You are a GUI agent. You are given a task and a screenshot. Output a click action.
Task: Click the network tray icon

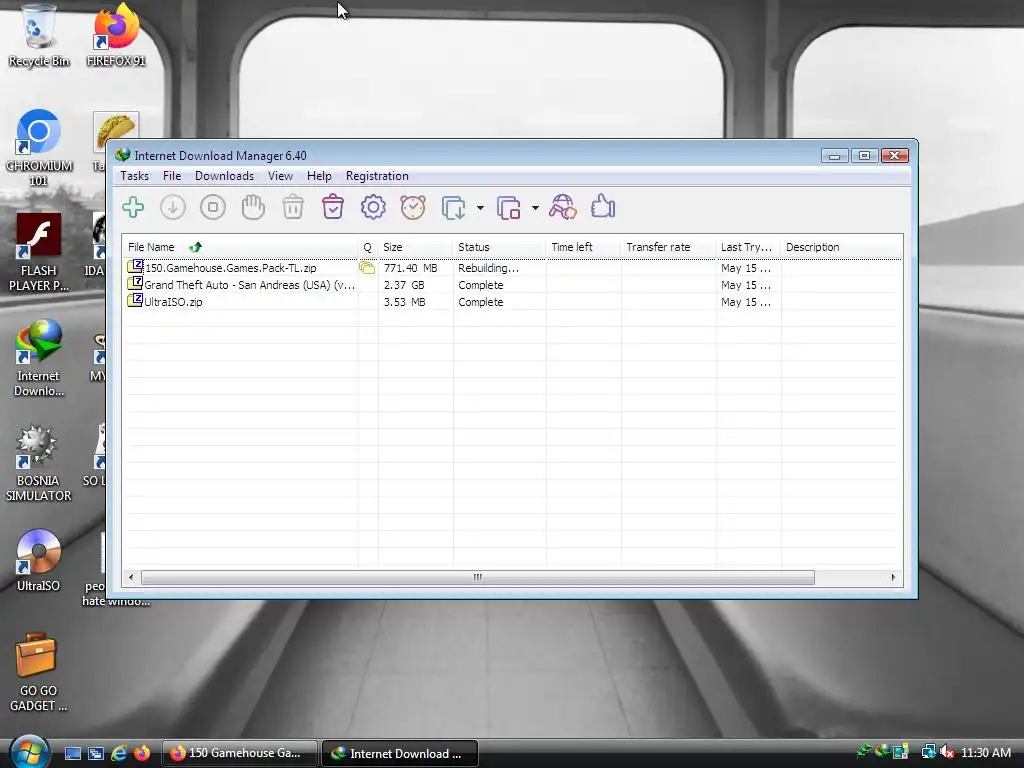[928, 752]
